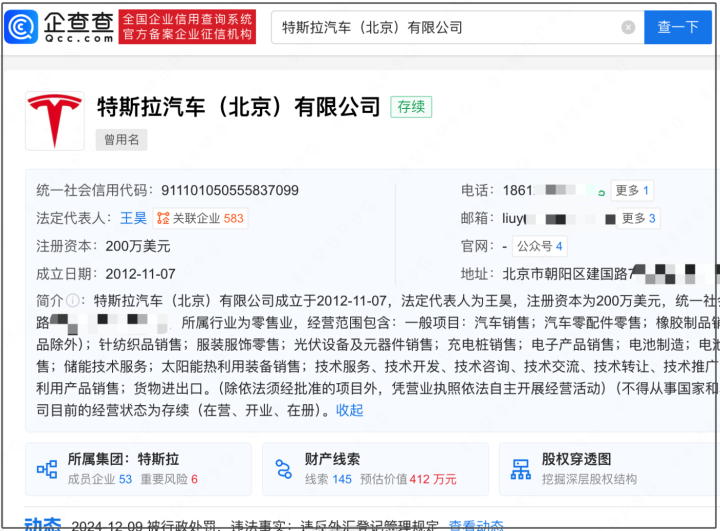Collapse the intro with 收起
Screen dimensions: 720x531
(x=349, y=410)
